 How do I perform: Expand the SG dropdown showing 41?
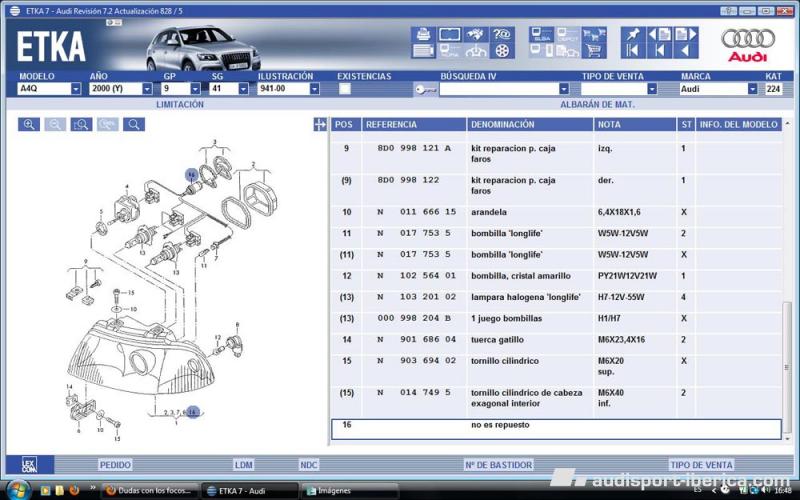click(243, 89)
